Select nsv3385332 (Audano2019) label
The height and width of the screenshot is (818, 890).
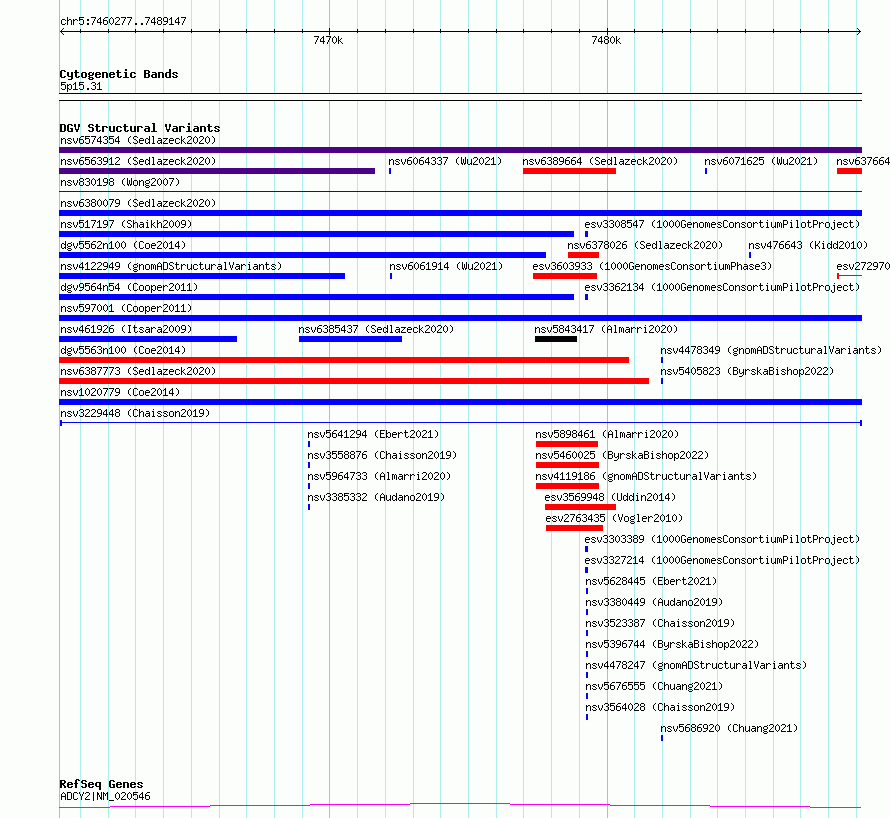point(376,497)
